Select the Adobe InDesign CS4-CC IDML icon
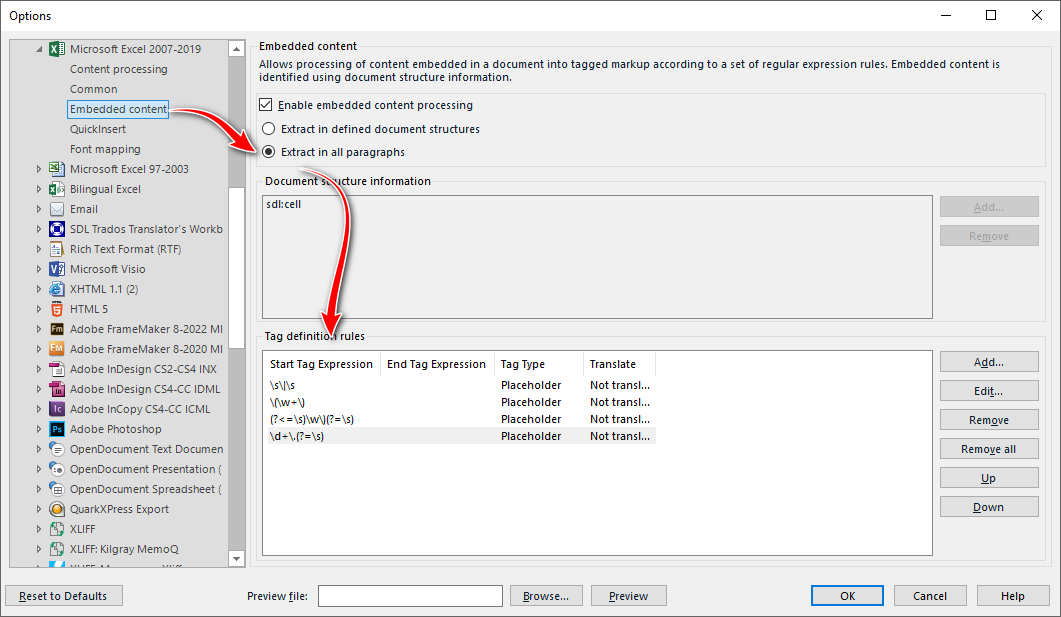 coord(56,388)
